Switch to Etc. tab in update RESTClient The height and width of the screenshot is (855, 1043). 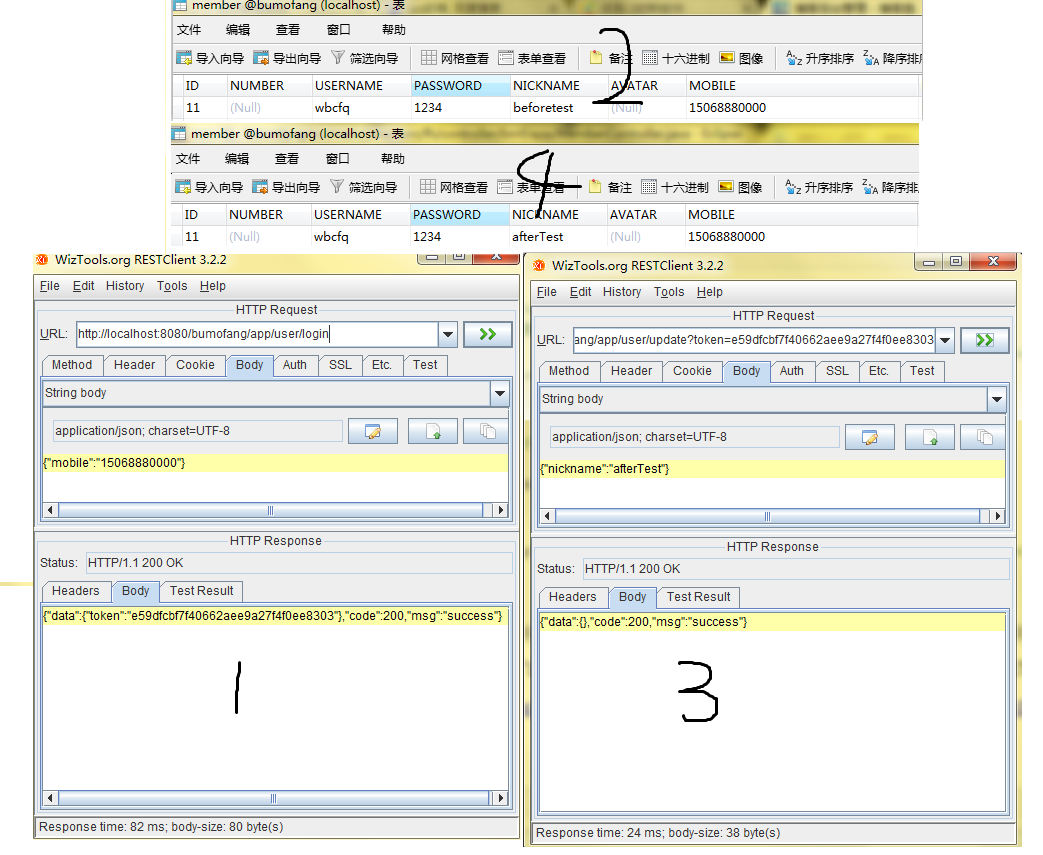[x=879, y=371]
